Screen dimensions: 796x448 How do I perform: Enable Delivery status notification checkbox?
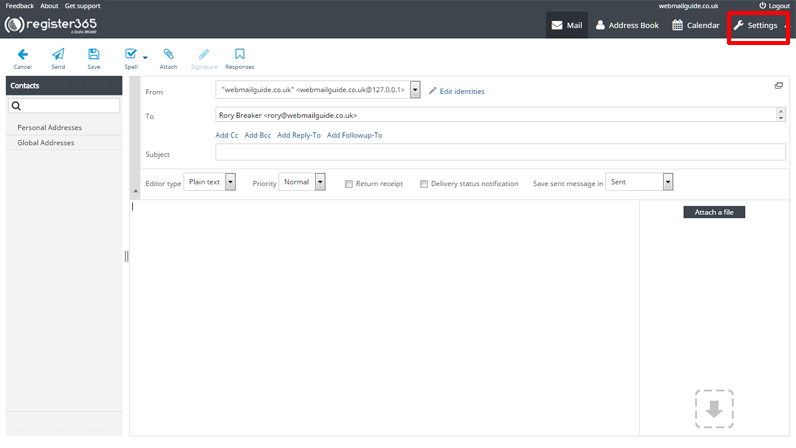coord(424,184)
